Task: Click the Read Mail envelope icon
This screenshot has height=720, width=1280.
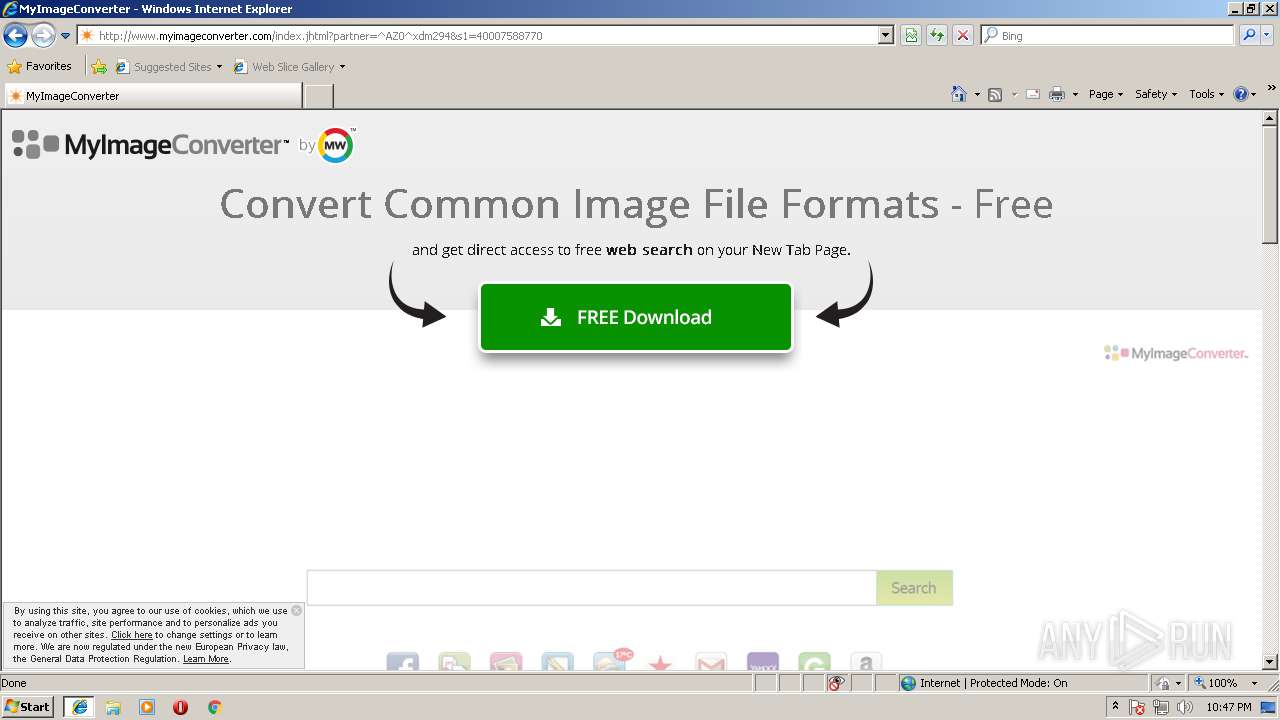Action: (x=1033, y=94)
